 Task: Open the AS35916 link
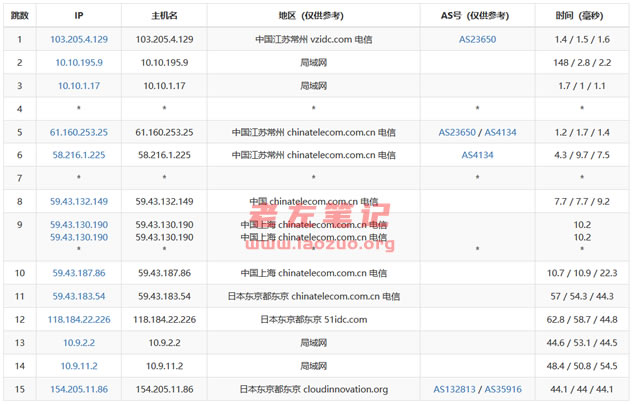[x=503, y=389]
